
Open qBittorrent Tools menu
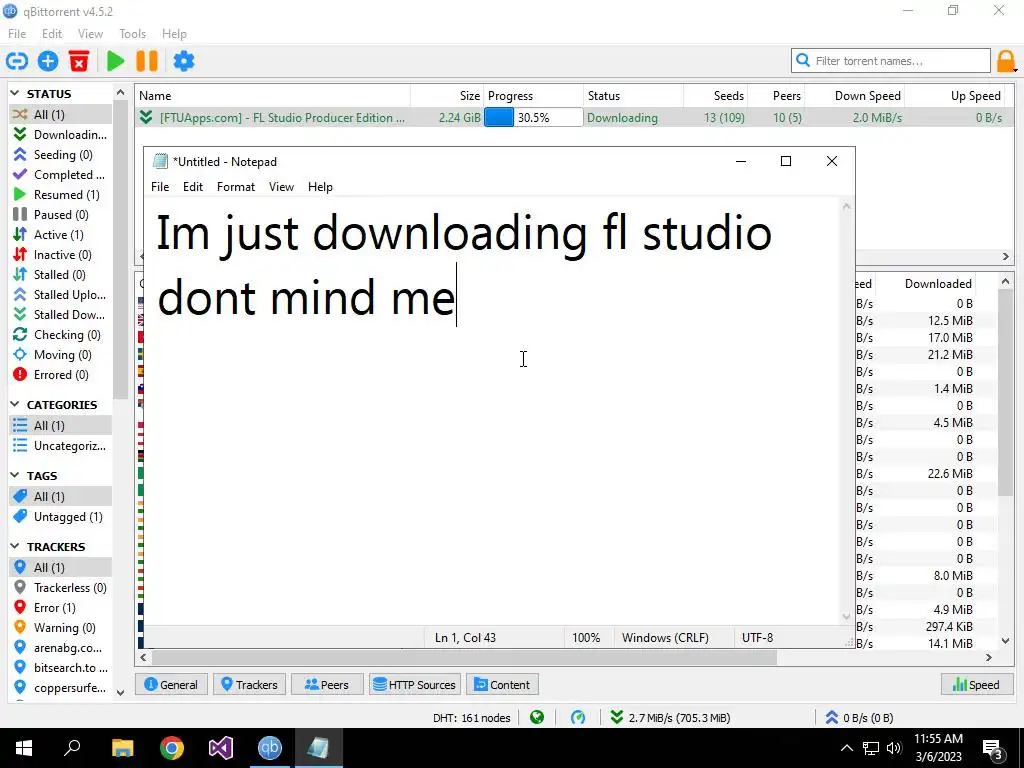[133, 34]
